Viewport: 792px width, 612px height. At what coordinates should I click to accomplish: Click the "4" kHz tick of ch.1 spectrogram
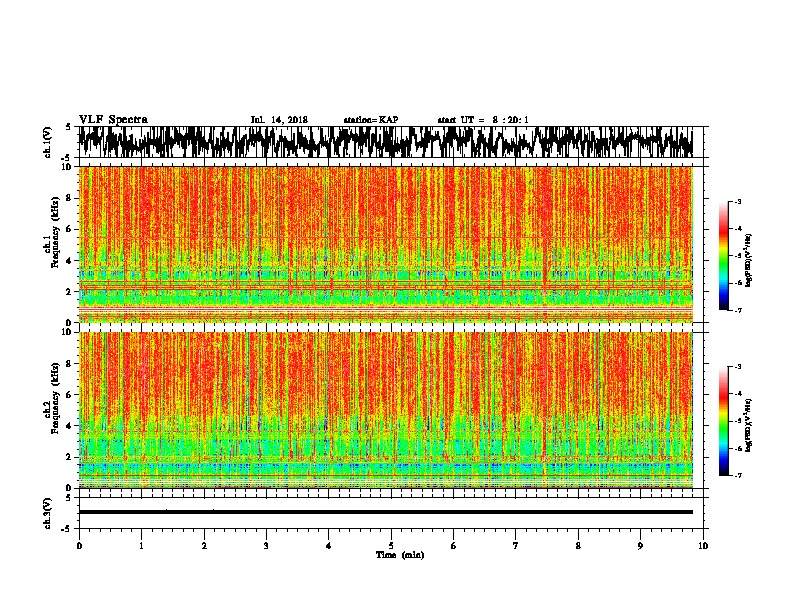(x=70, y=261)
